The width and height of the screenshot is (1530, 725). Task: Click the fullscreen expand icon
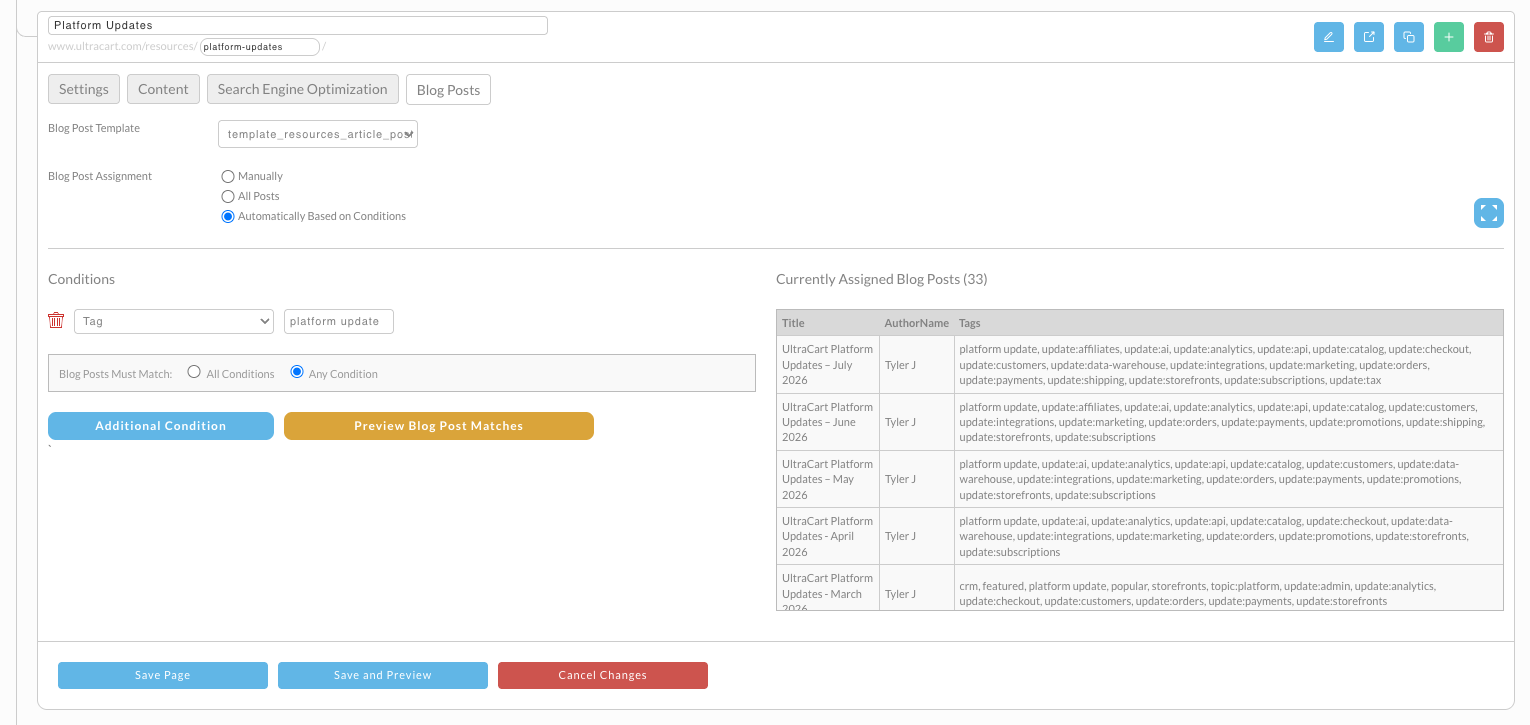pyautogui.click(x=1489, y=212)
